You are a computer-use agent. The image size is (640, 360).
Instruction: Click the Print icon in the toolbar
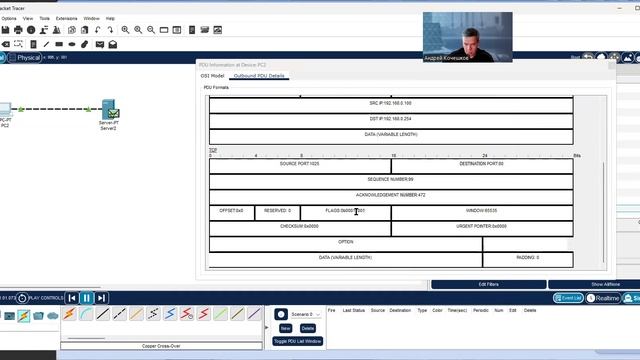tap(18, 30)
